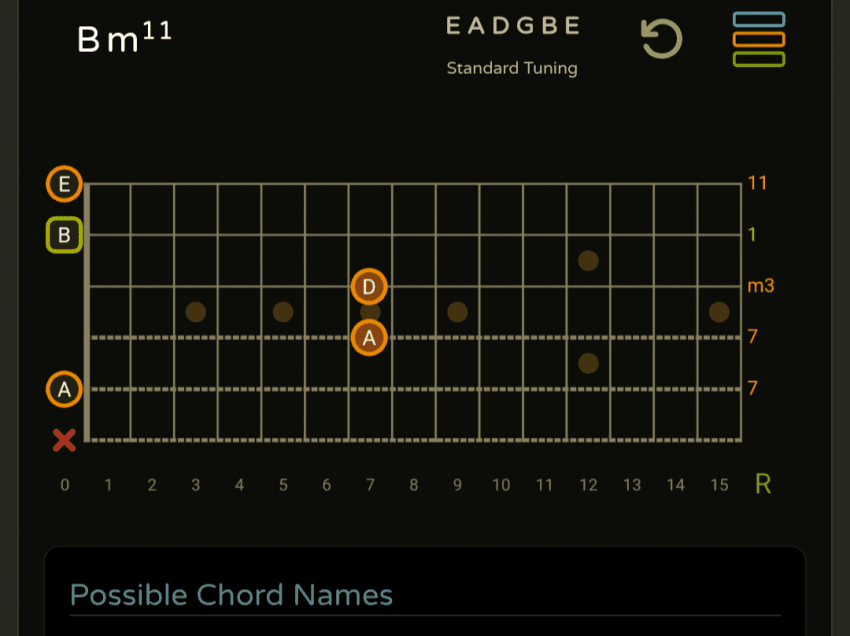Open the three-bar stacked menu icon
This screenshot has height=636, width=850.
pyautogui.click(x=758, y=40)
